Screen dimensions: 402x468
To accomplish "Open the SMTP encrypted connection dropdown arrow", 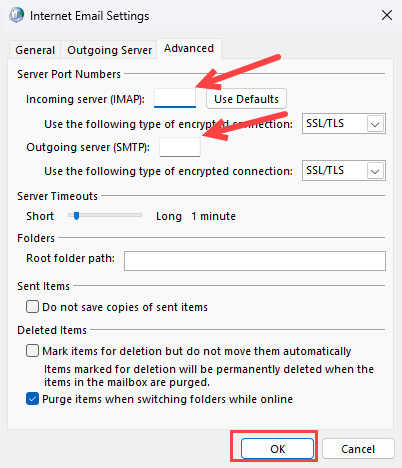I will click(375, 171).
